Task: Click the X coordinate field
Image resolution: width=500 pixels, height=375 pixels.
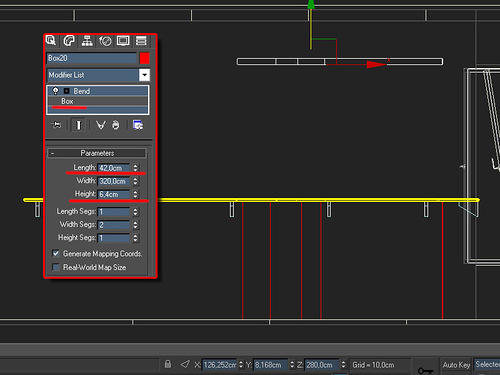Action: click(220, 365)
